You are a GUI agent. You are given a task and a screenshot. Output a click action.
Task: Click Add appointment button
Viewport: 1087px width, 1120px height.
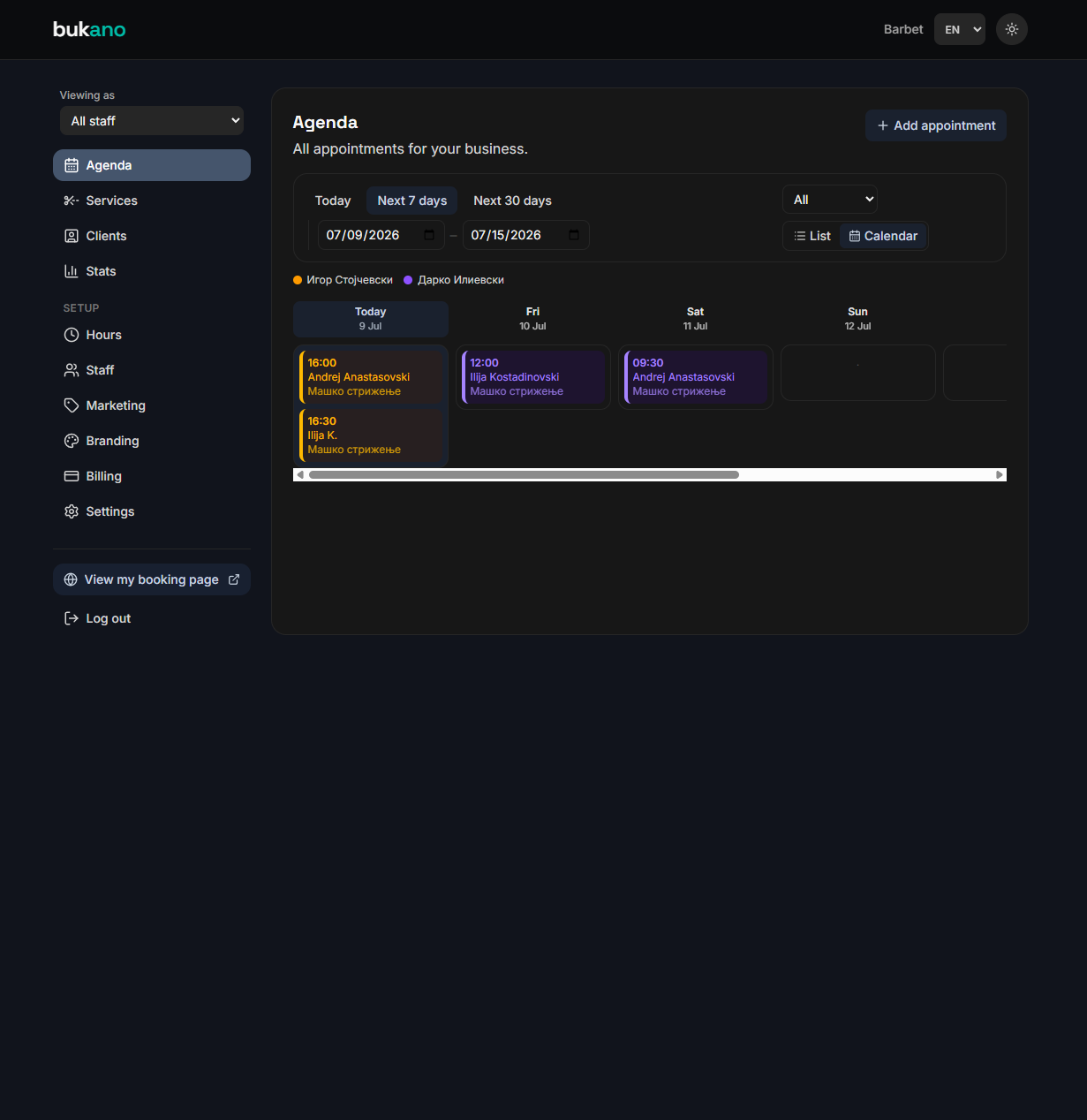[936, 125]
